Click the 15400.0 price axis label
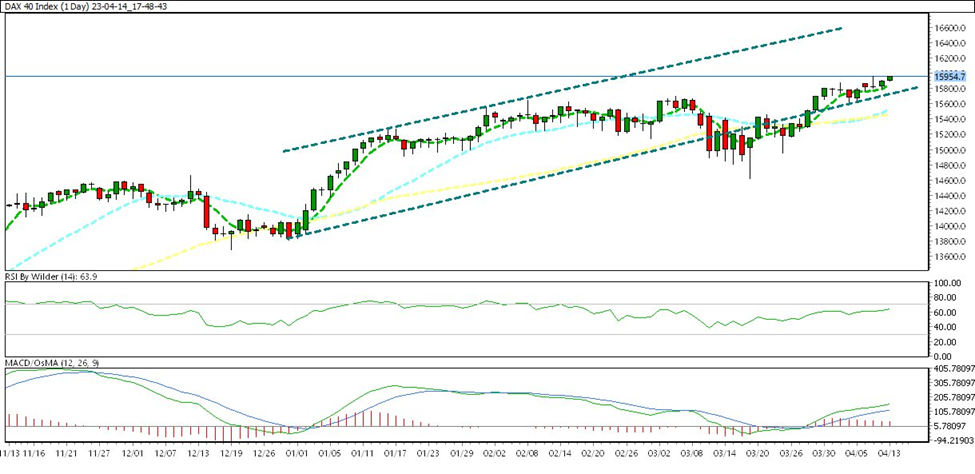The height and width of the screenshot is (474, 975). 951,120
